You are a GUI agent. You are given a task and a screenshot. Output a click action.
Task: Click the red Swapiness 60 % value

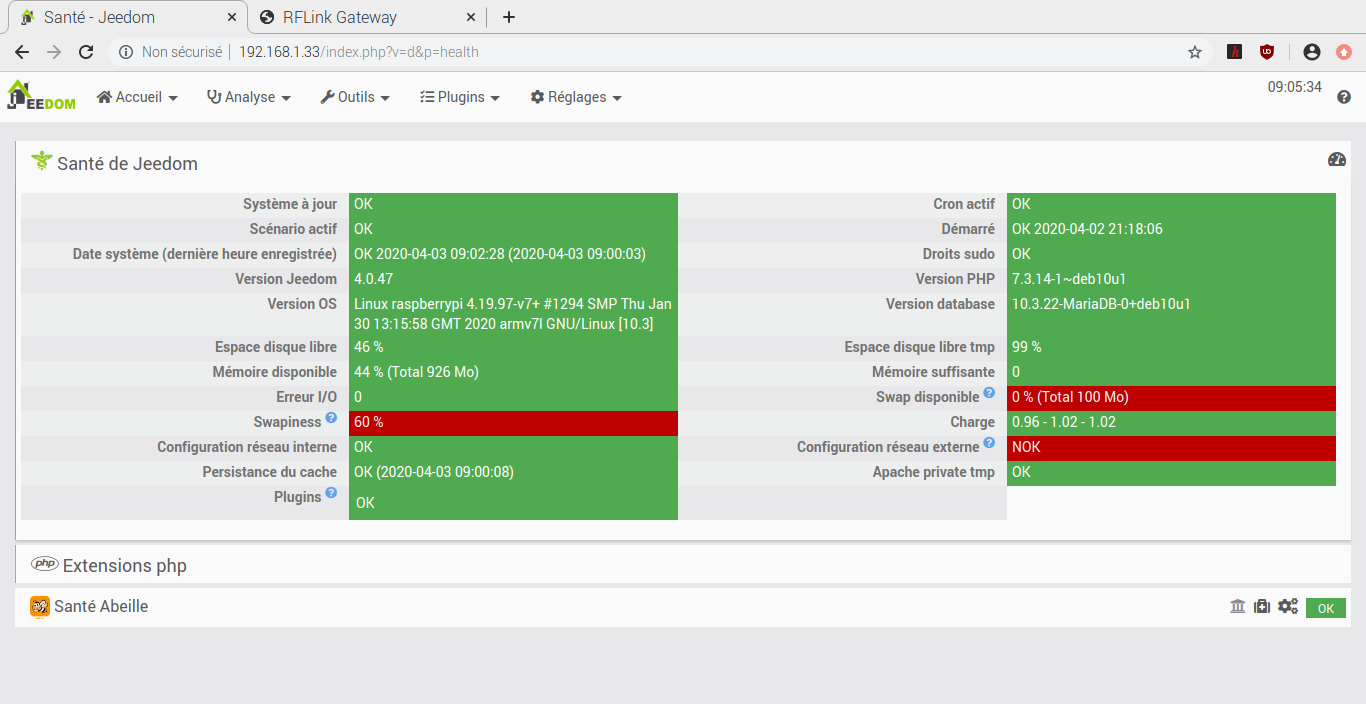click(513, 423)
